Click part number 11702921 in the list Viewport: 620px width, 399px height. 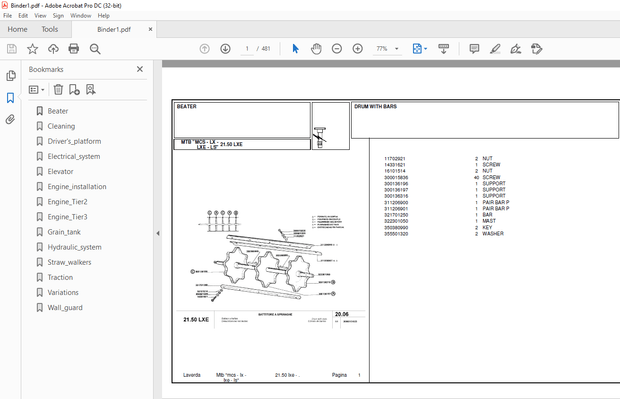click(395, 159)
